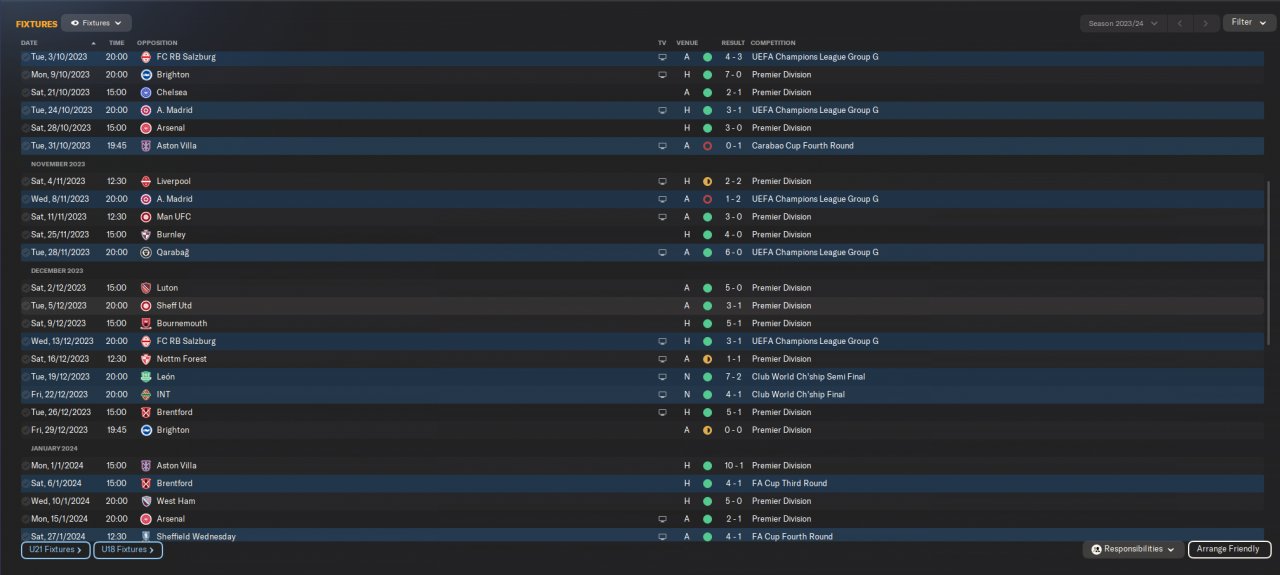Open the Fixtures view dropdown with eye icon
This screenshot has width=1280, height=575.
pos(96,22)
